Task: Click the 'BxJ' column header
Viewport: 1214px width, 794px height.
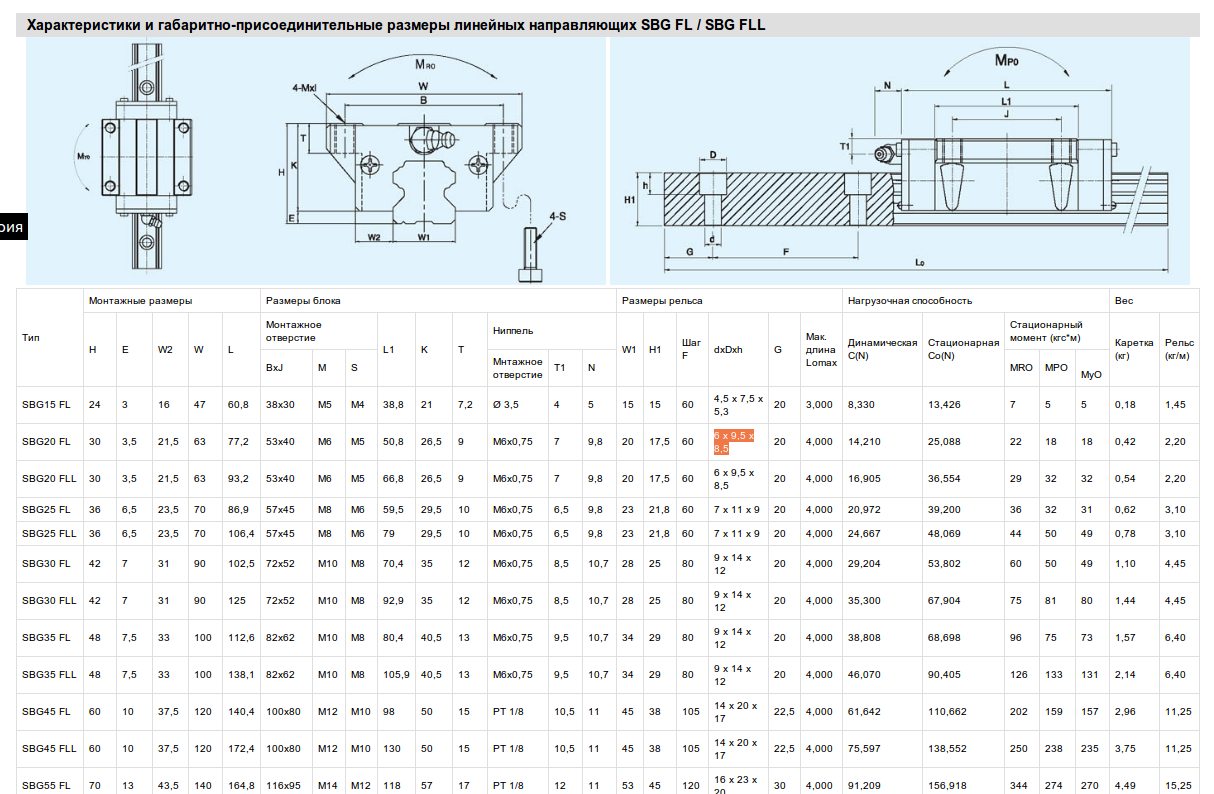Action: pos(274,367)
